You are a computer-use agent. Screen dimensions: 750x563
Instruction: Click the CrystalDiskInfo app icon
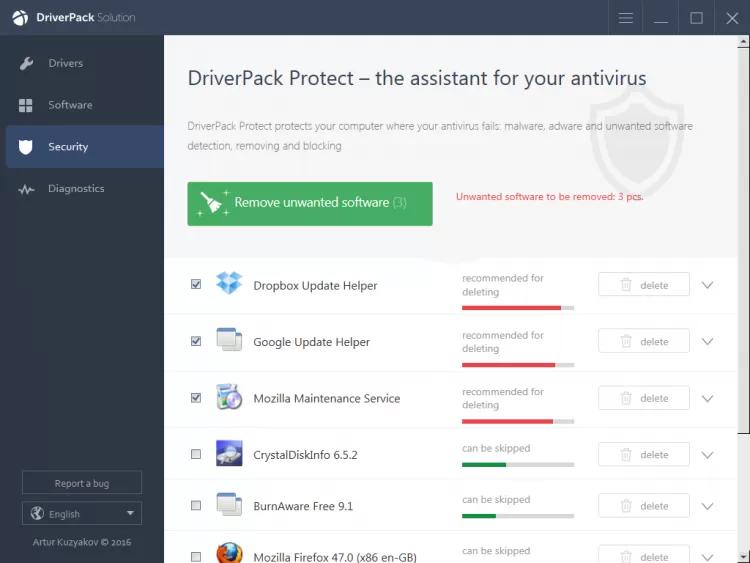click(x=229, y=453)
